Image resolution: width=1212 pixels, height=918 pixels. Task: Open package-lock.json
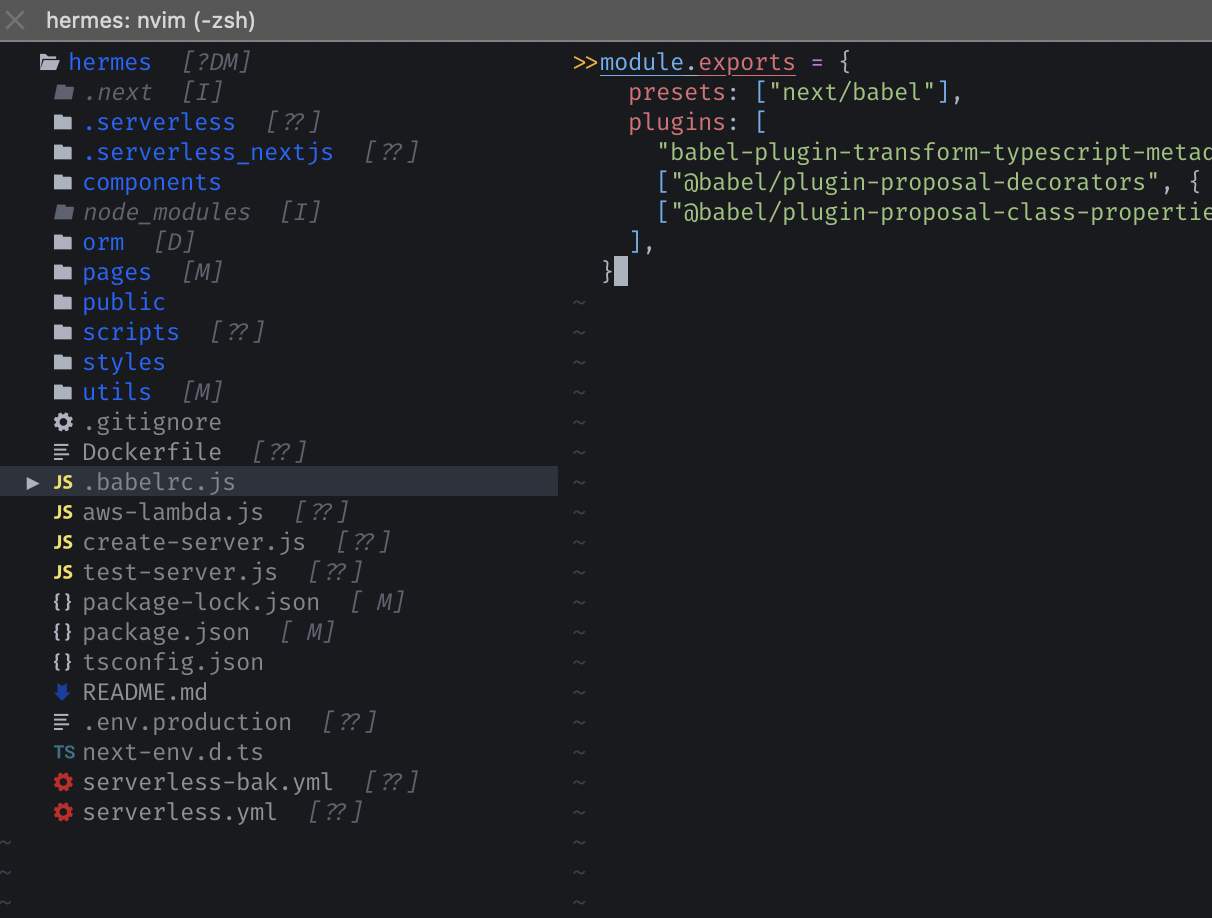pyautogui.click(x=201, y=602)
